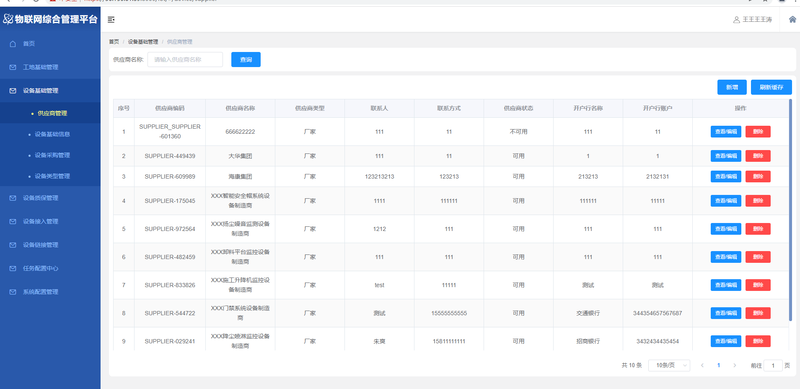
Task: Click the 供应商状态 column header
Action: coord(518,108)
